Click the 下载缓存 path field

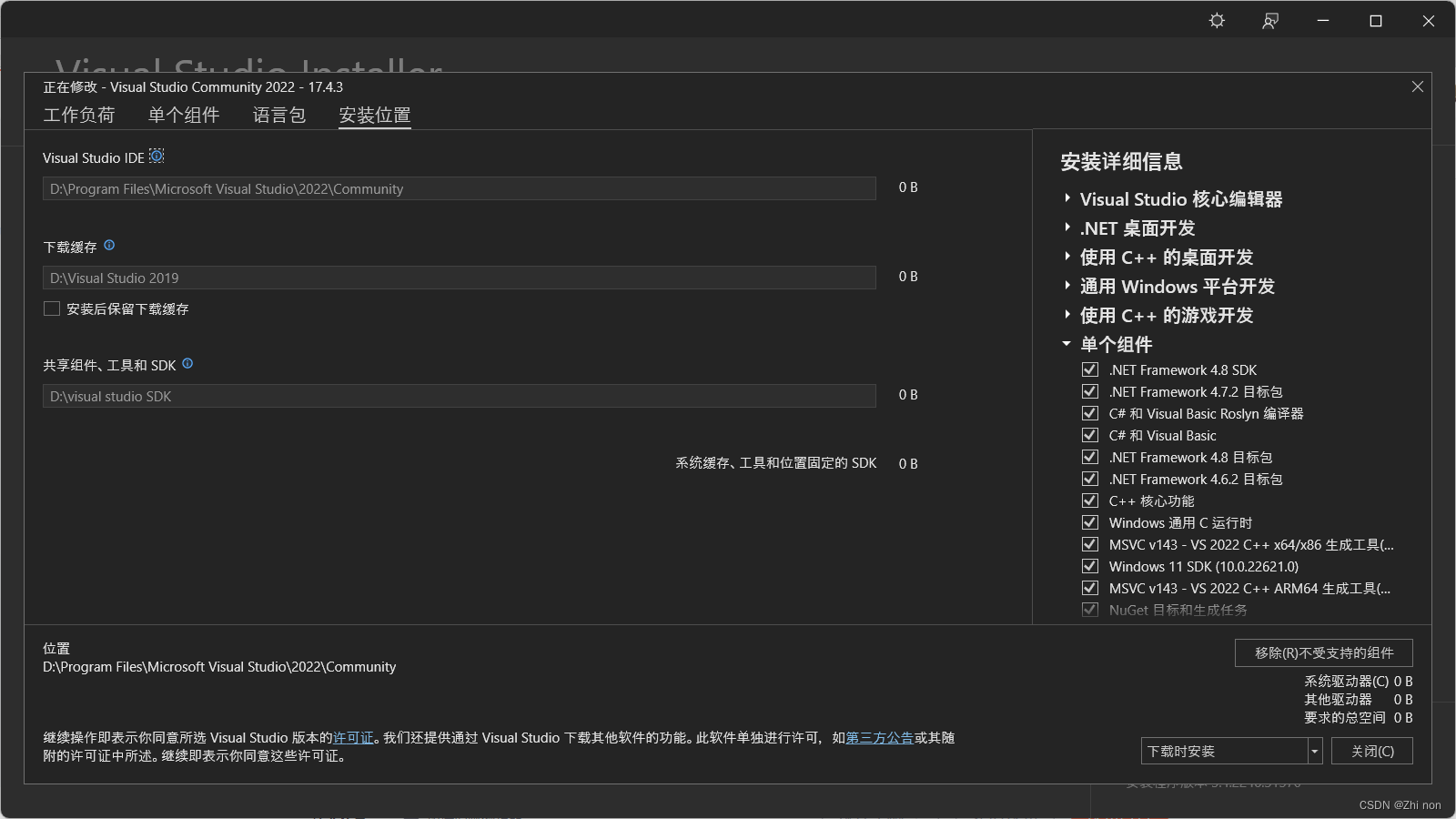pyautogui.click(x=460, y=278)
